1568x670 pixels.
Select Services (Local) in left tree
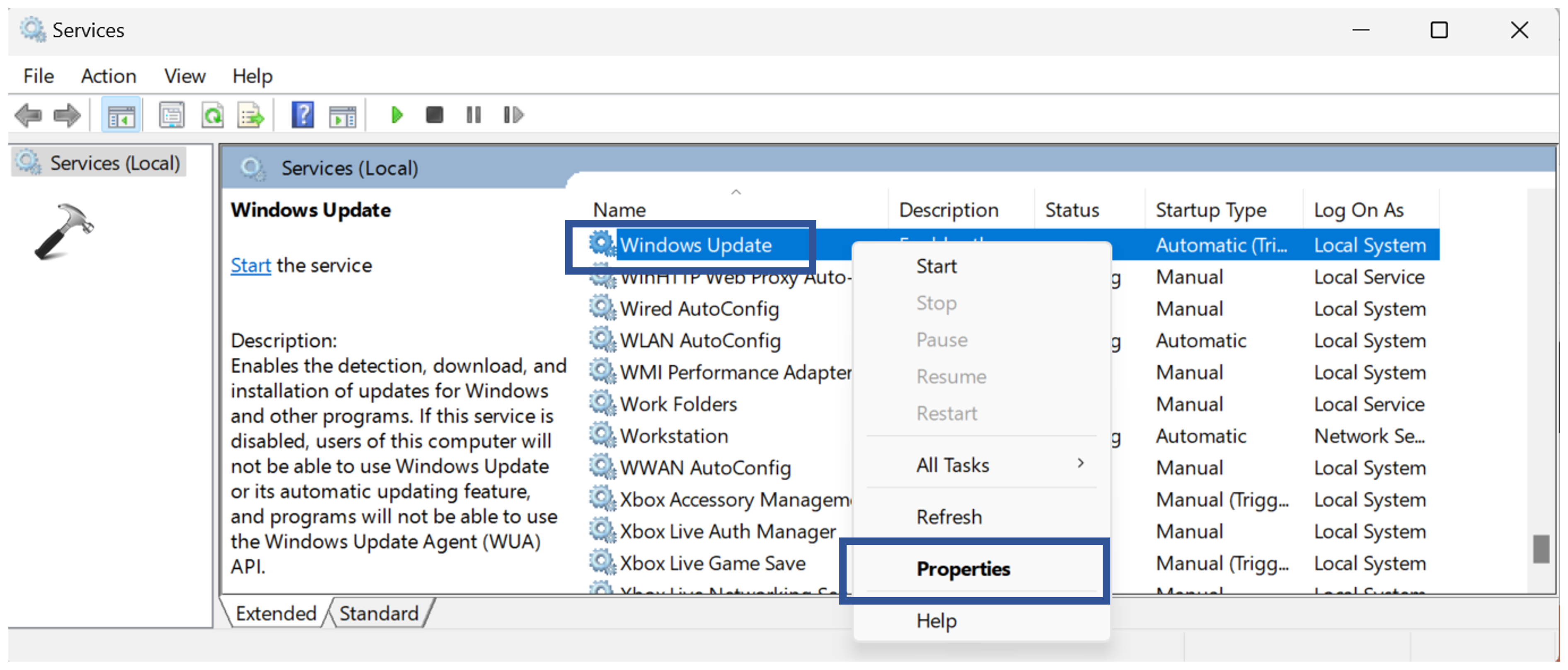tap(114, 163)
